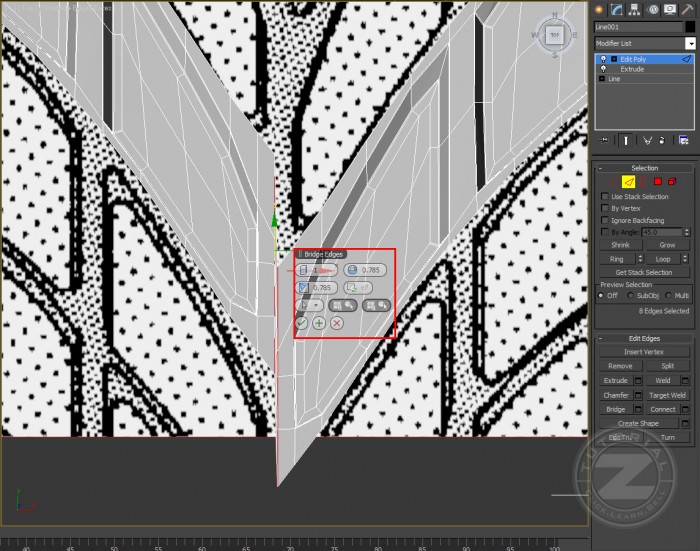Toggle Ignore Backfacing checkbox

[x=604, y=220]
